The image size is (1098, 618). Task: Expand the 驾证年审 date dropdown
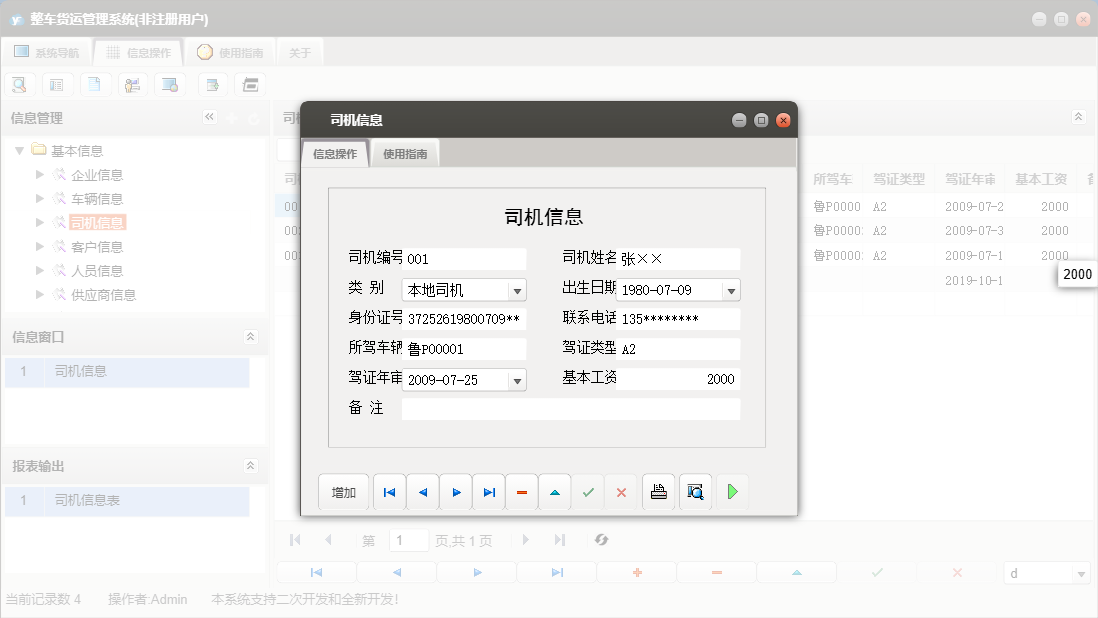[x=518, y=380]
